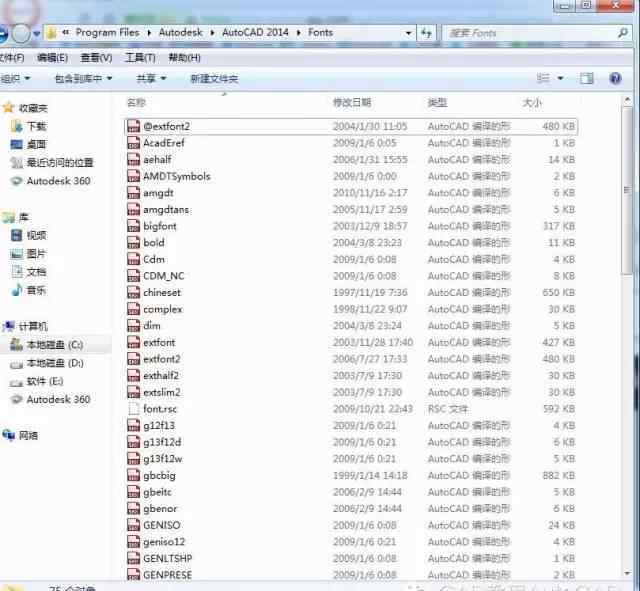This screenshot has width=640, height=591.
Task: Click scrollbar up arrow of file list
Action: 627,100
